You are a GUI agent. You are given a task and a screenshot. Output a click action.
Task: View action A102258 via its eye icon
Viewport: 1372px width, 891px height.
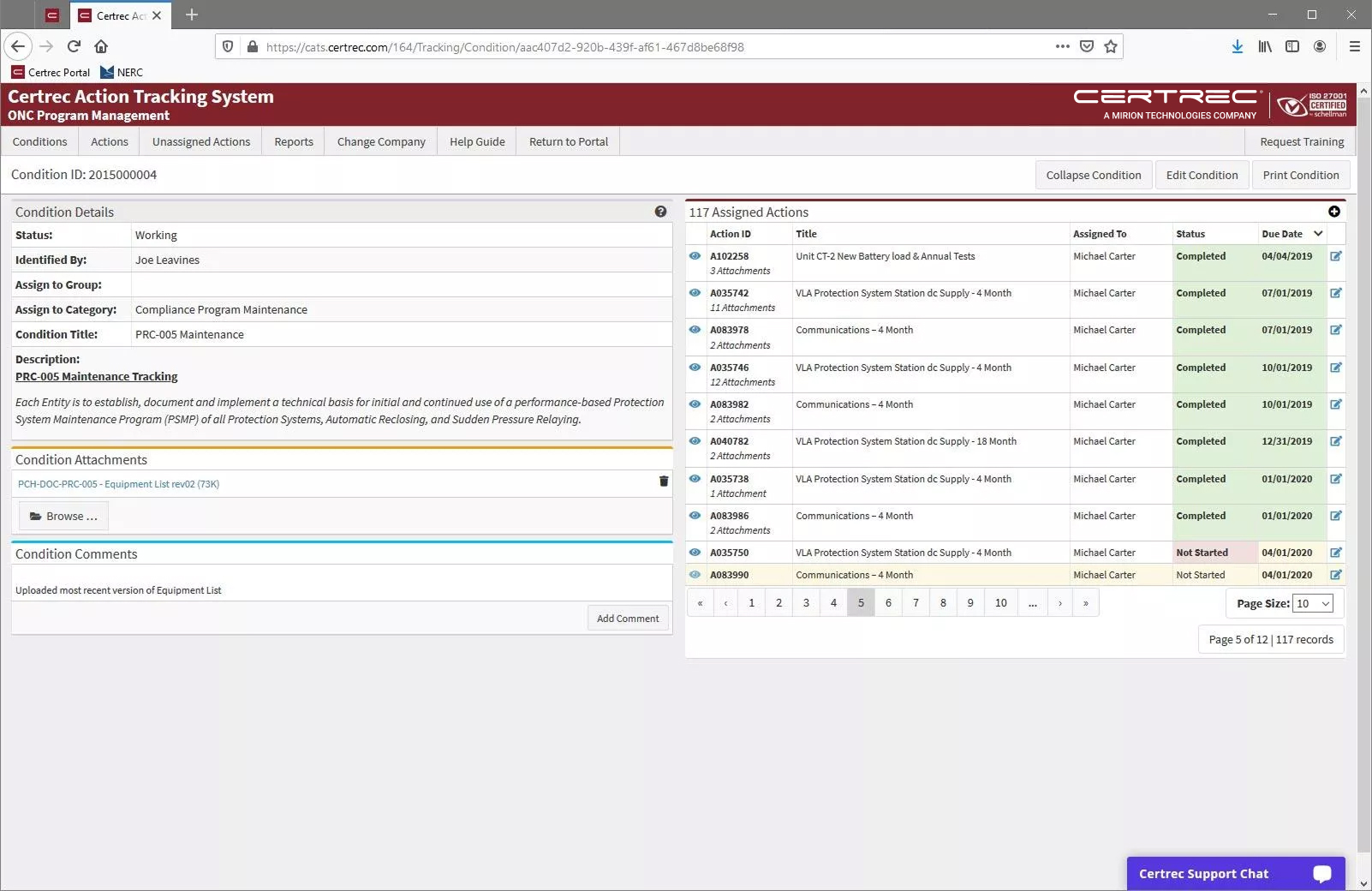pyautogui.click(x=695, y=256)
